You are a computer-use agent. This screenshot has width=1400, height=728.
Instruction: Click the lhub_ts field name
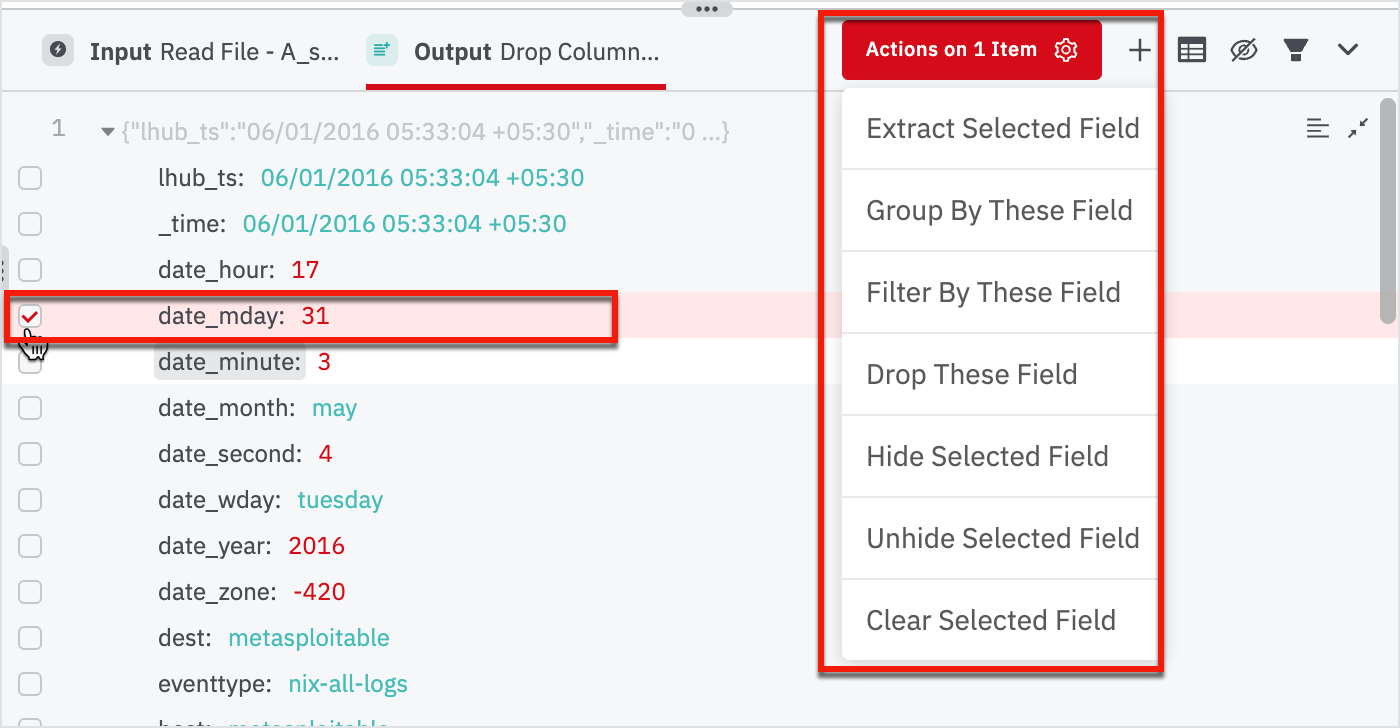tap(201, 178)
